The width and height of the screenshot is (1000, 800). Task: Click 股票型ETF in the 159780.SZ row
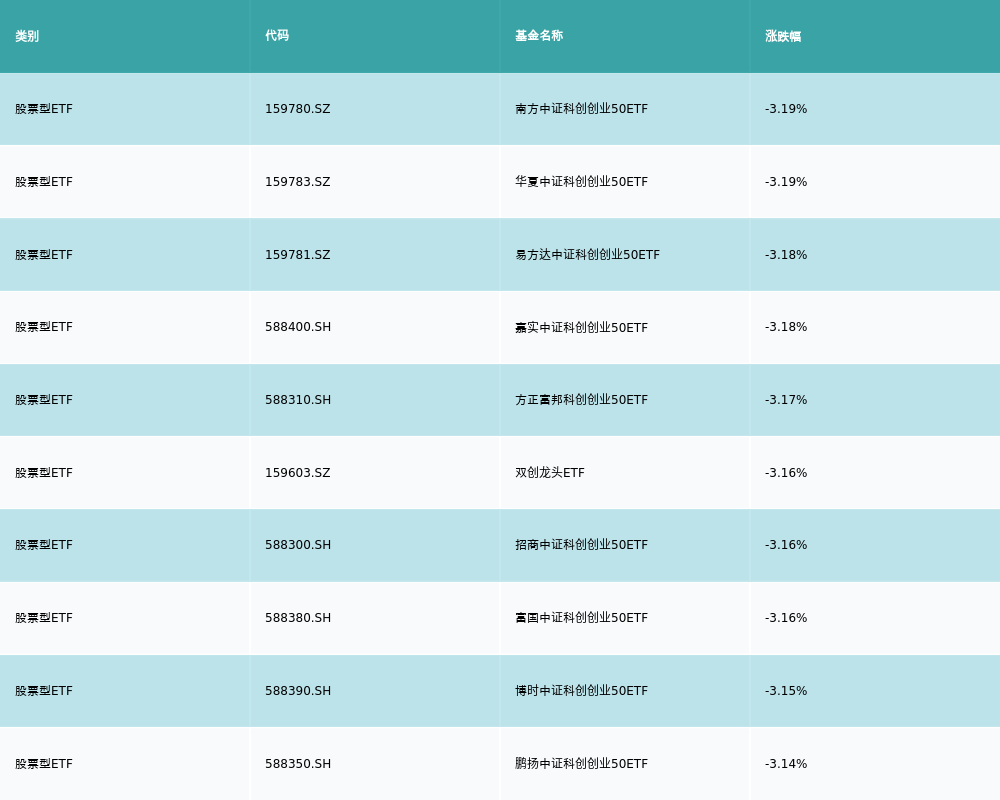[44, 109]
